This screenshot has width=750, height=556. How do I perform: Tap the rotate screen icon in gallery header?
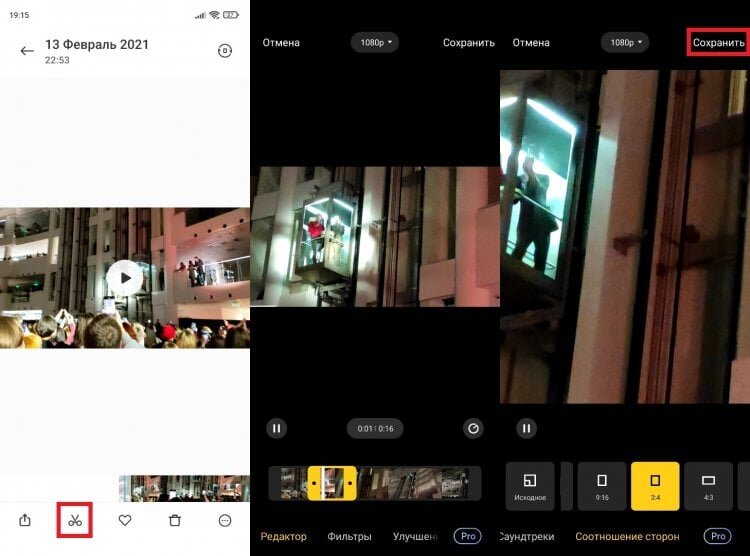(x=225, y=50)
